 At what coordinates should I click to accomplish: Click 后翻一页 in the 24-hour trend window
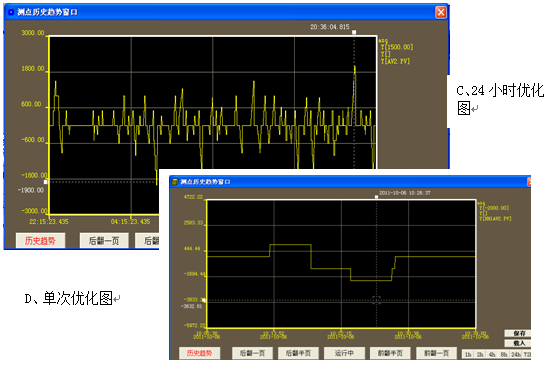(x=104, y=241)
